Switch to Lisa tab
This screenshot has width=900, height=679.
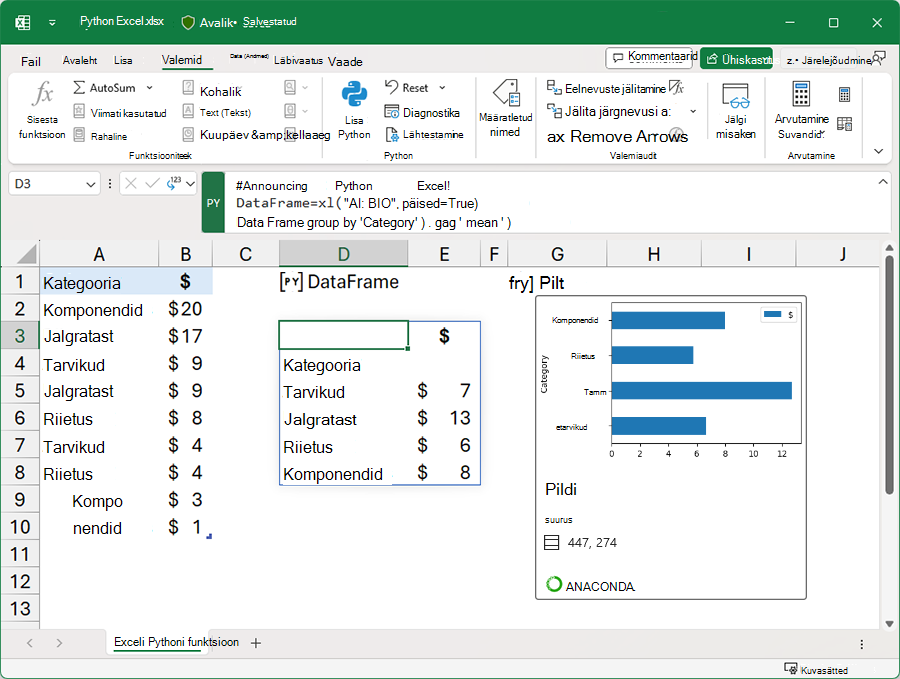click(x=123, y=60)
